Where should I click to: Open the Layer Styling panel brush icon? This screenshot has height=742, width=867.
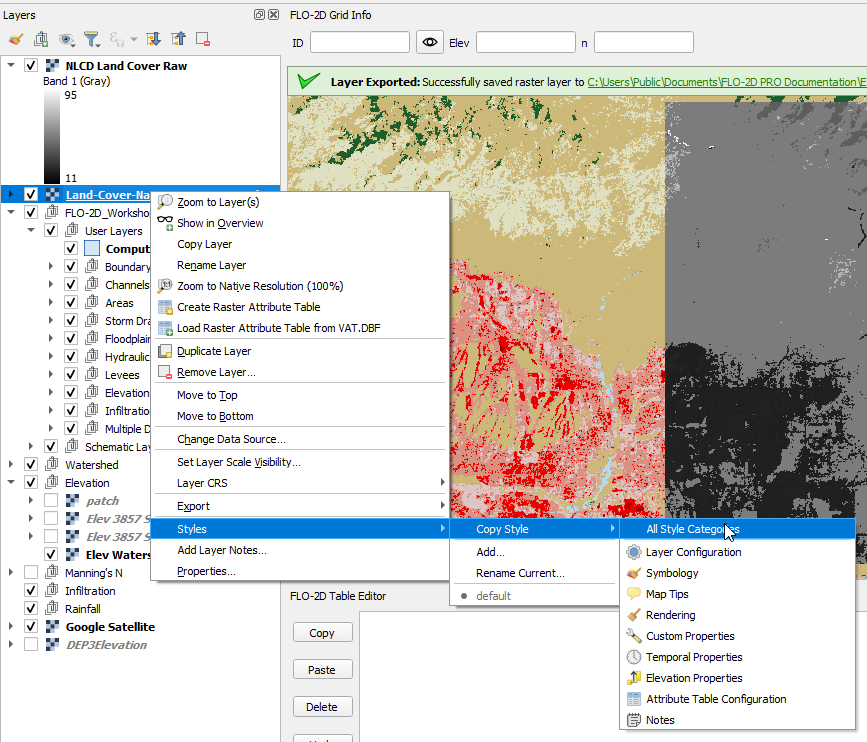[x=15, y=39]
